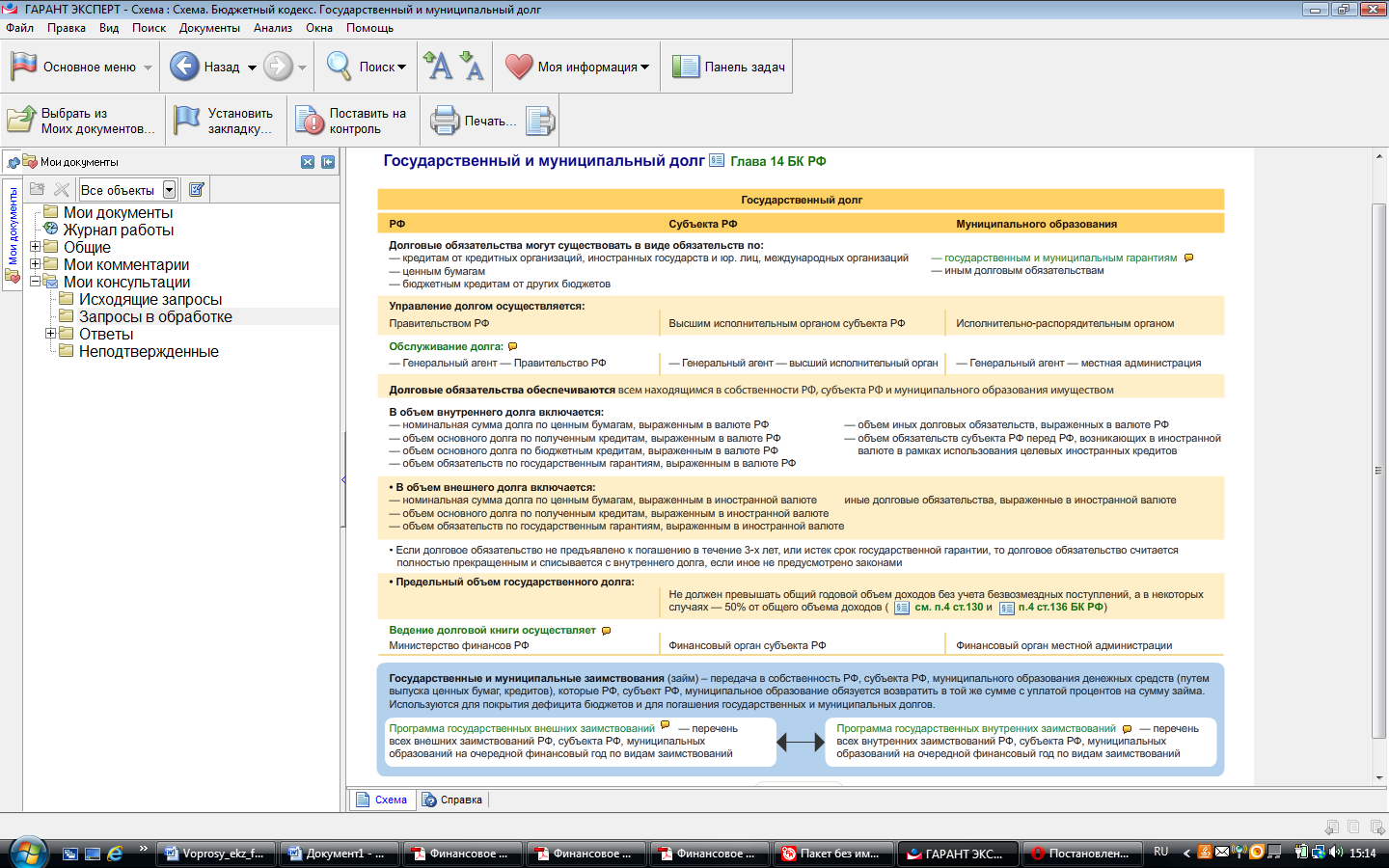Expand the Мои комментарии folder node
This screenshot has width=1389, height=868.
(x=35, y=264)
